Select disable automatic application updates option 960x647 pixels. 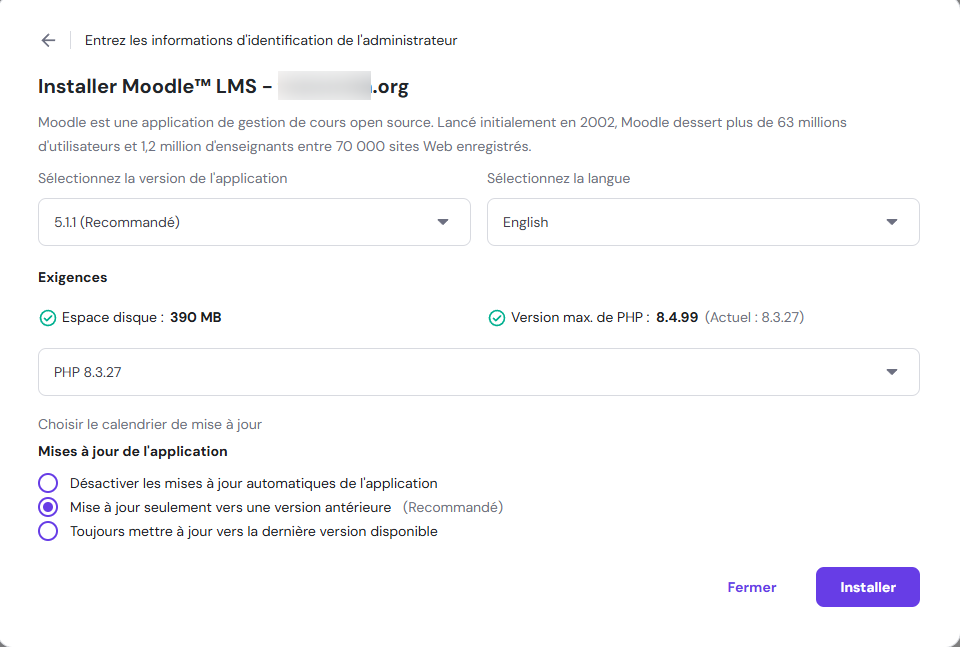coord(48,483)
